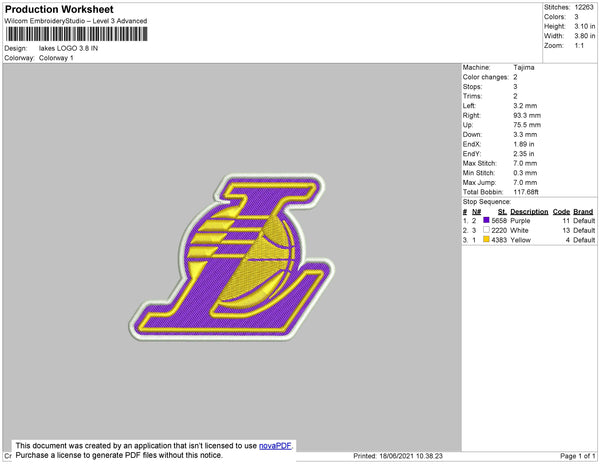
Task: Click the purple color swatch
Action: 486,220
